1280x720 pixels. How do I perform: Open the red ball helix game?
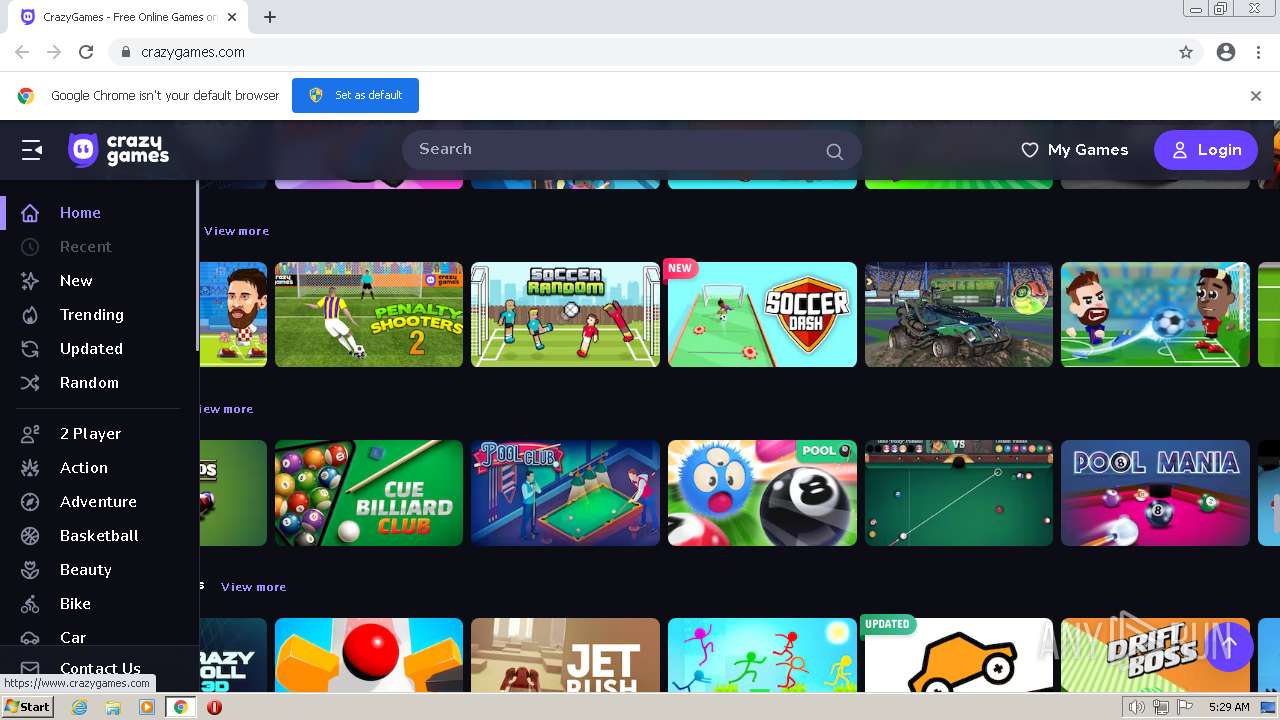[369, 654]
